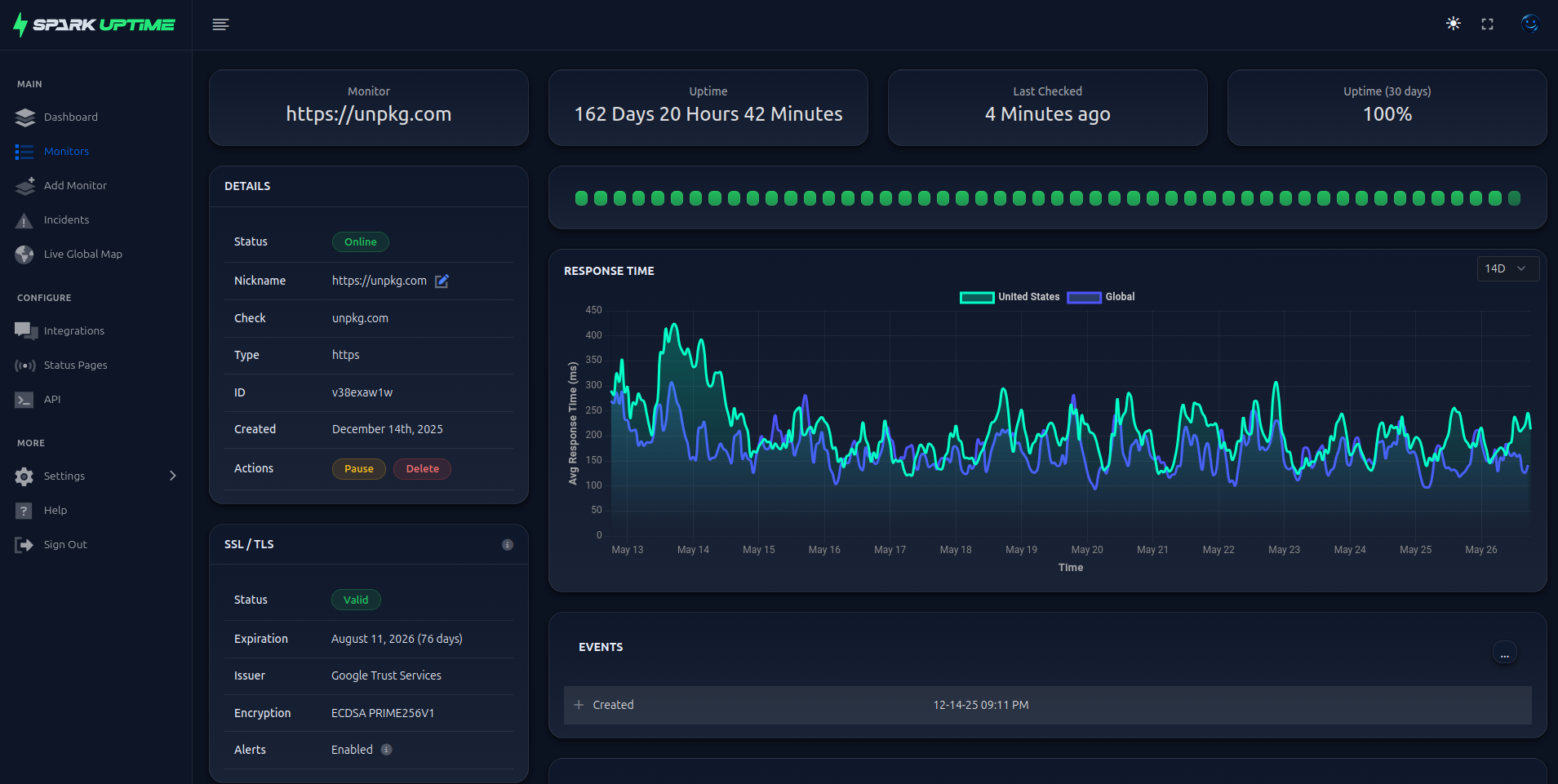Click the encryption ECDSA PRIME256V1 value
The height and width of the screenshot is (784, 1558).
coord(383,713)
